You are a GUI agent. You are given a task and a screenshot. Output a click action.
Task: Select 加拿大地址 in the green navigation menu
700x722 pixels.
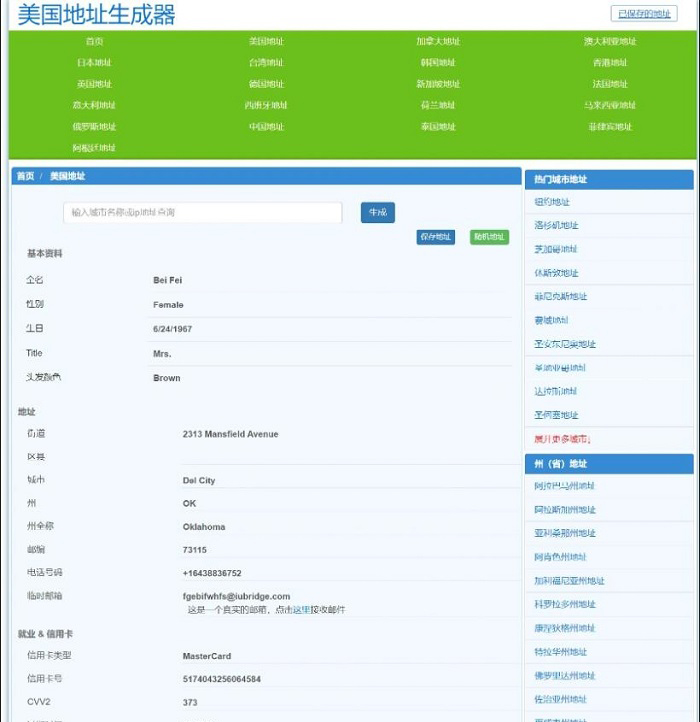438,41
